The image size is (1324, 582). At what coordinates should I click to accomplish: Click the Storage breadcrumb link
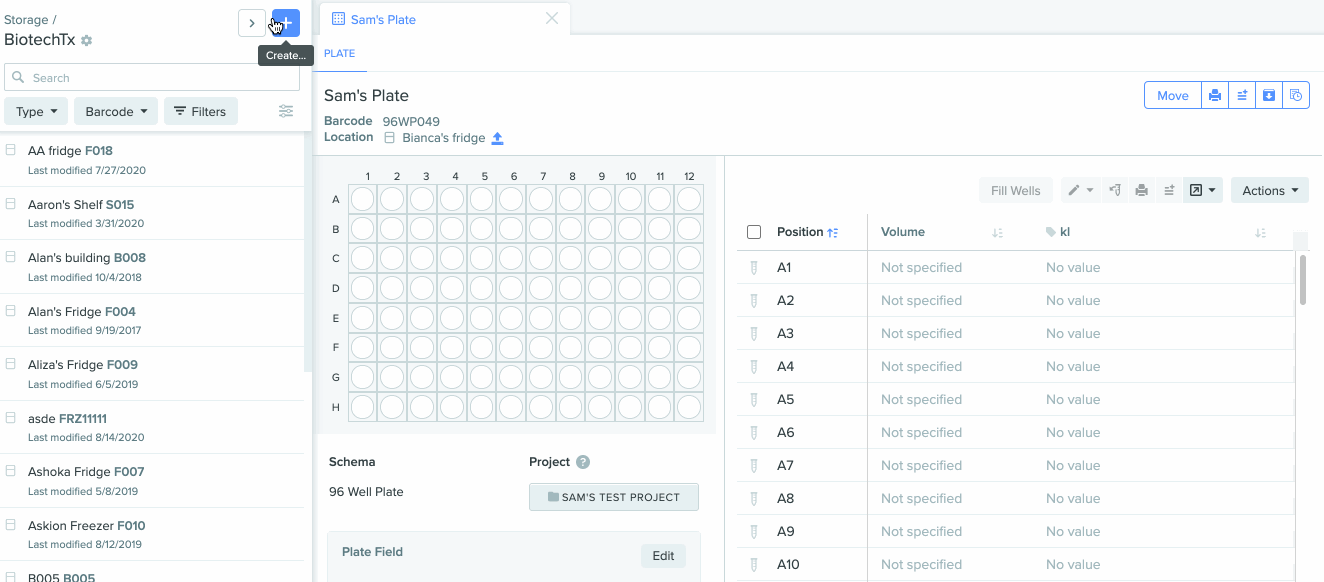[x=26, y=20]
